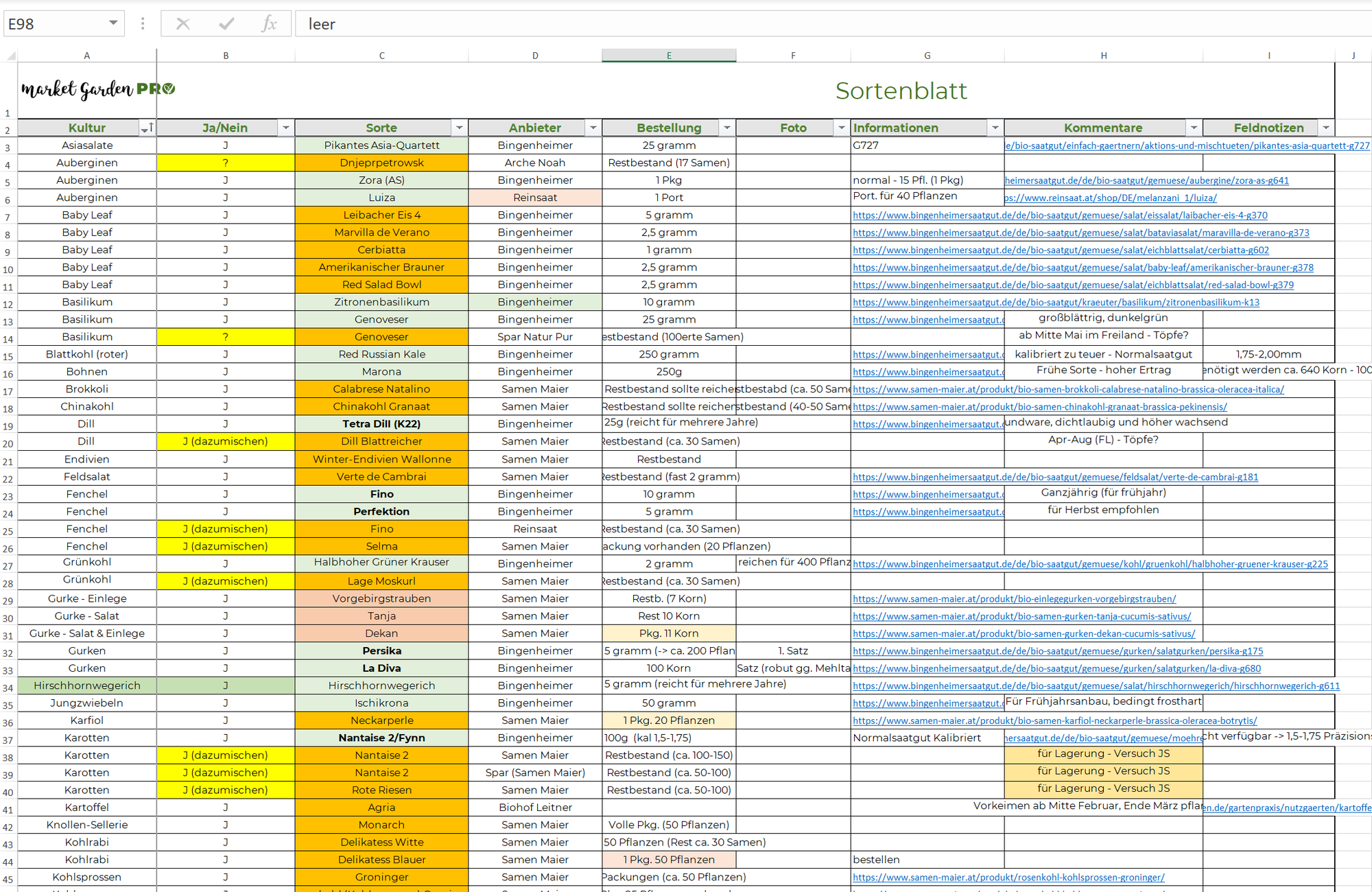1372x892 pixels.
Task: Open the Name Box dropdown arrow
Action: click(113, 23)
